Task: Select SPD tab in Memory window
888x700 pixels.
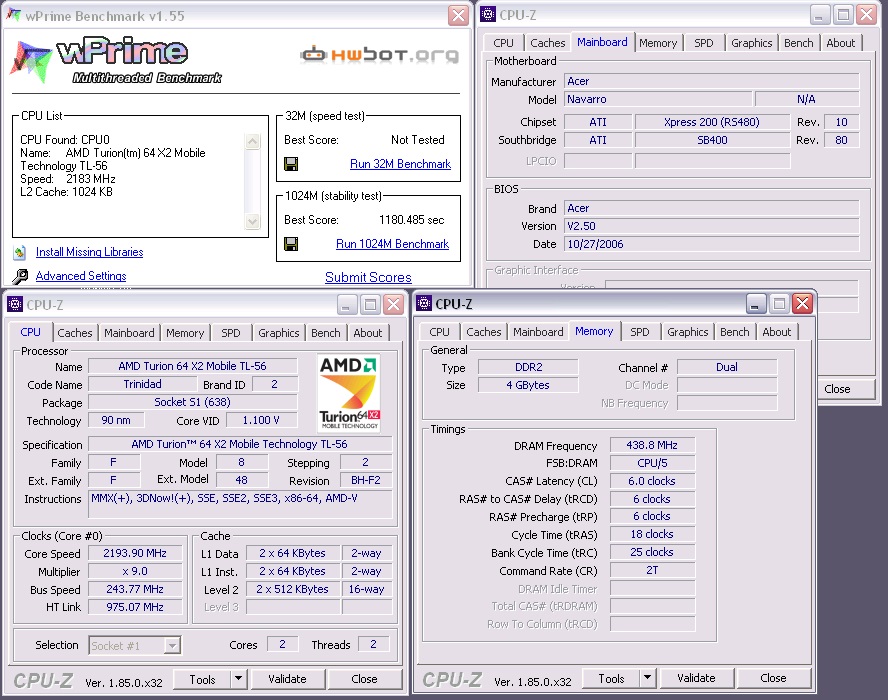Action: tap(640, 332)
